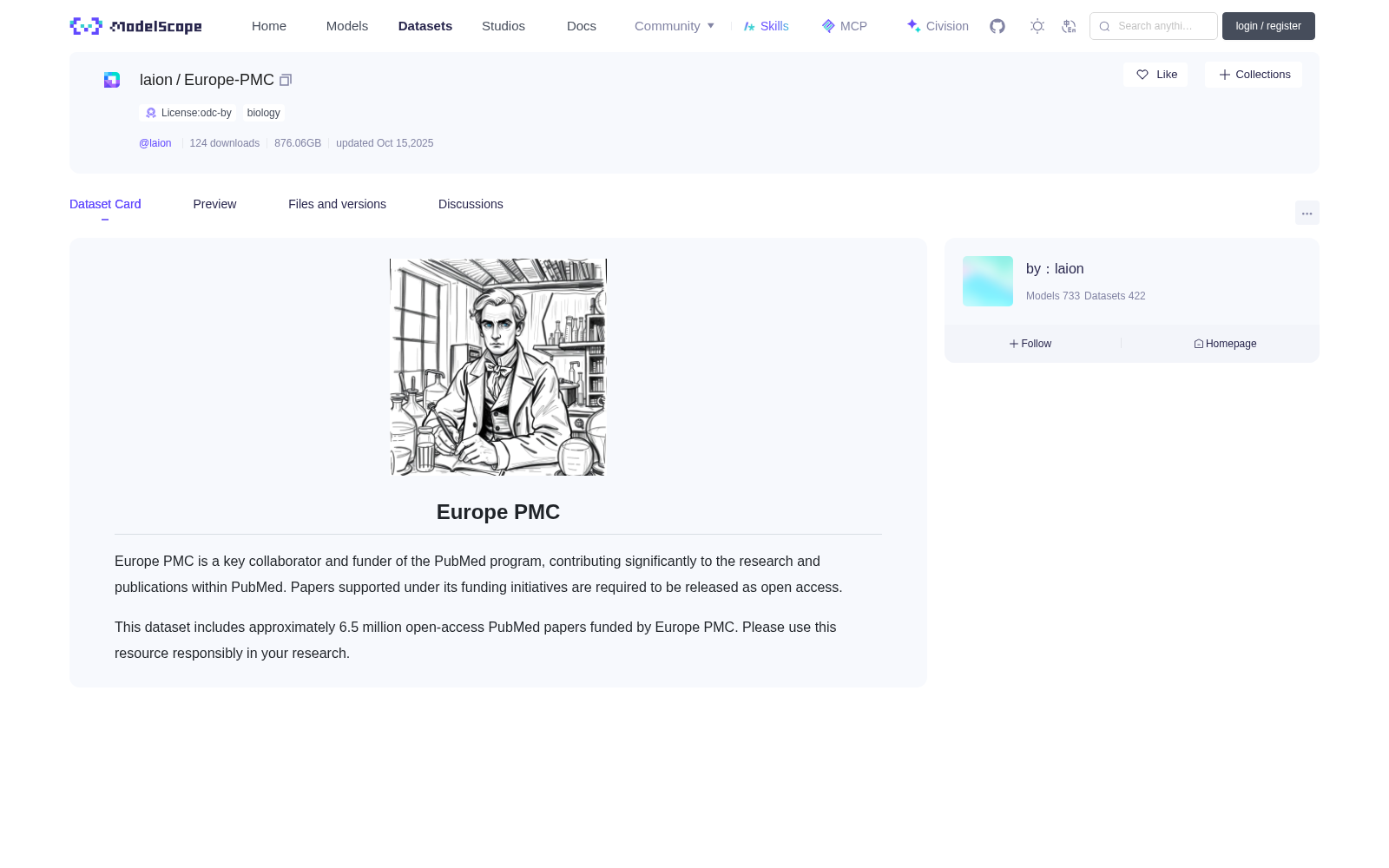The height and width of the screenshot is (868, 1389).
Task: Focus the Search anything field
Action: pos(1154,26)
